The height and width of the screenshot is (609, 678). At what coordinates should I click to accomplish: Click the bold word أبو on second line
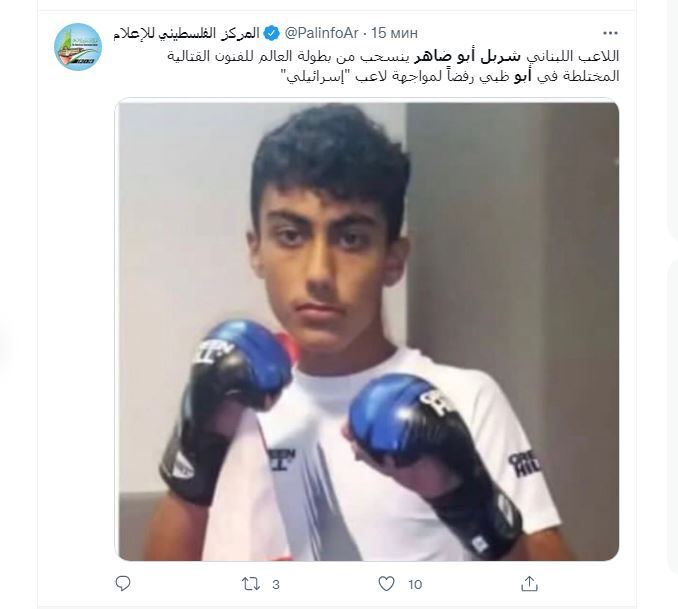pyautogui.click(x=522, y=76)
